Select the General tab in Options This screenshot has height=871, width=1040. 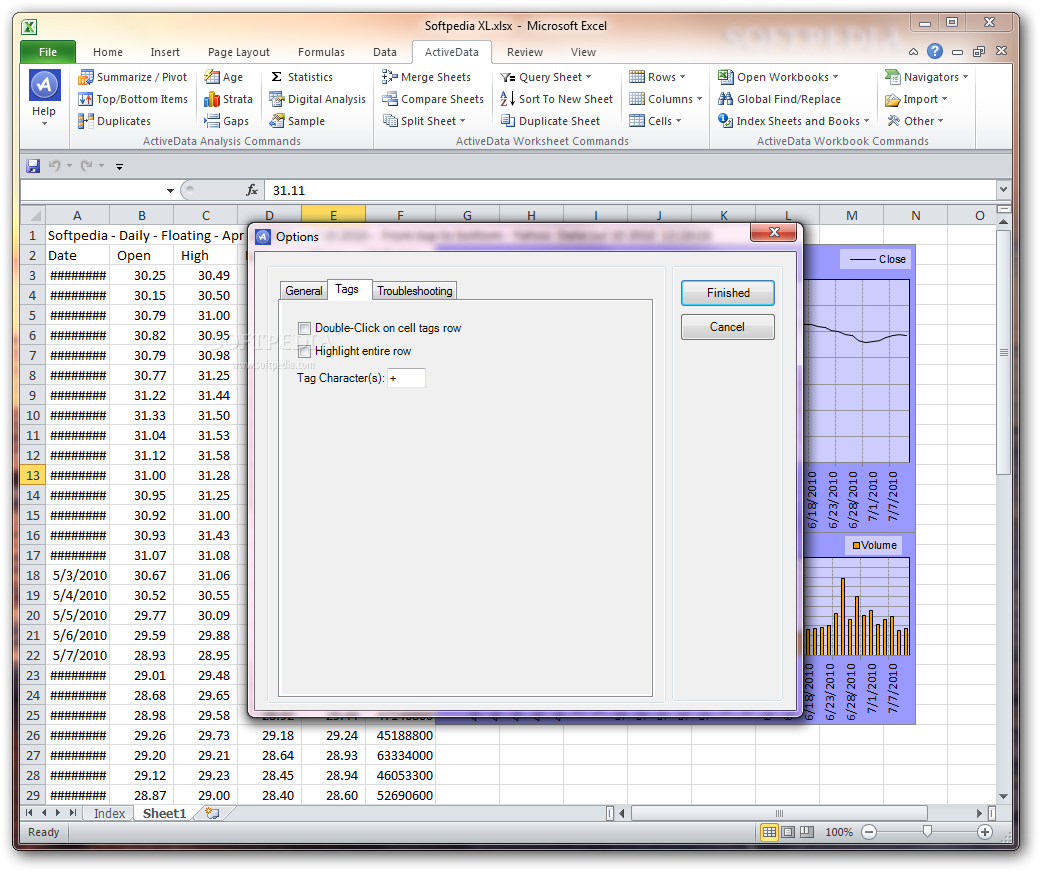click(303, 291)
